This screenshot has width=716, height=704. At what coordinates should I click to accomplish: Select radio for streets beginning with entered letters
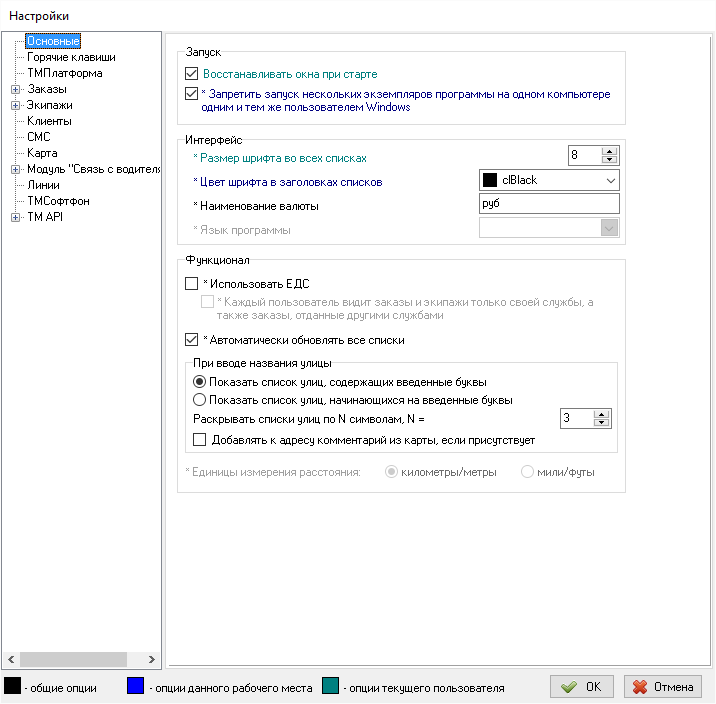tap(200, 400)
